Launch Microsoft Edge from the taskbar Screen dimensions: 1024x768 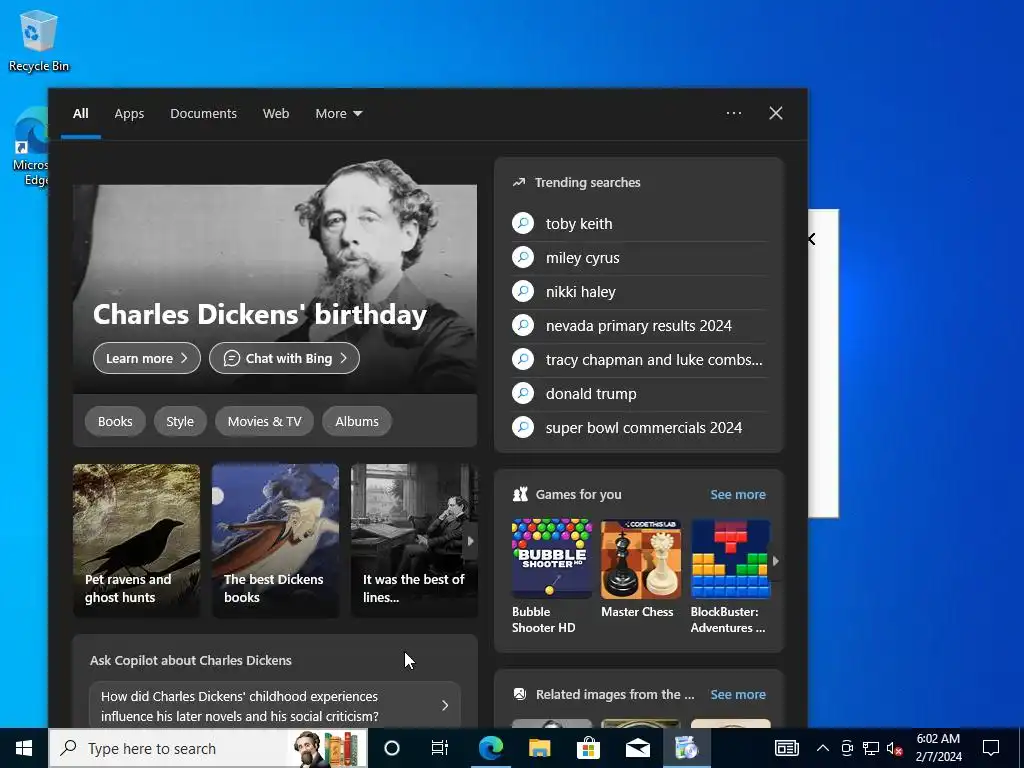point(490,748)
